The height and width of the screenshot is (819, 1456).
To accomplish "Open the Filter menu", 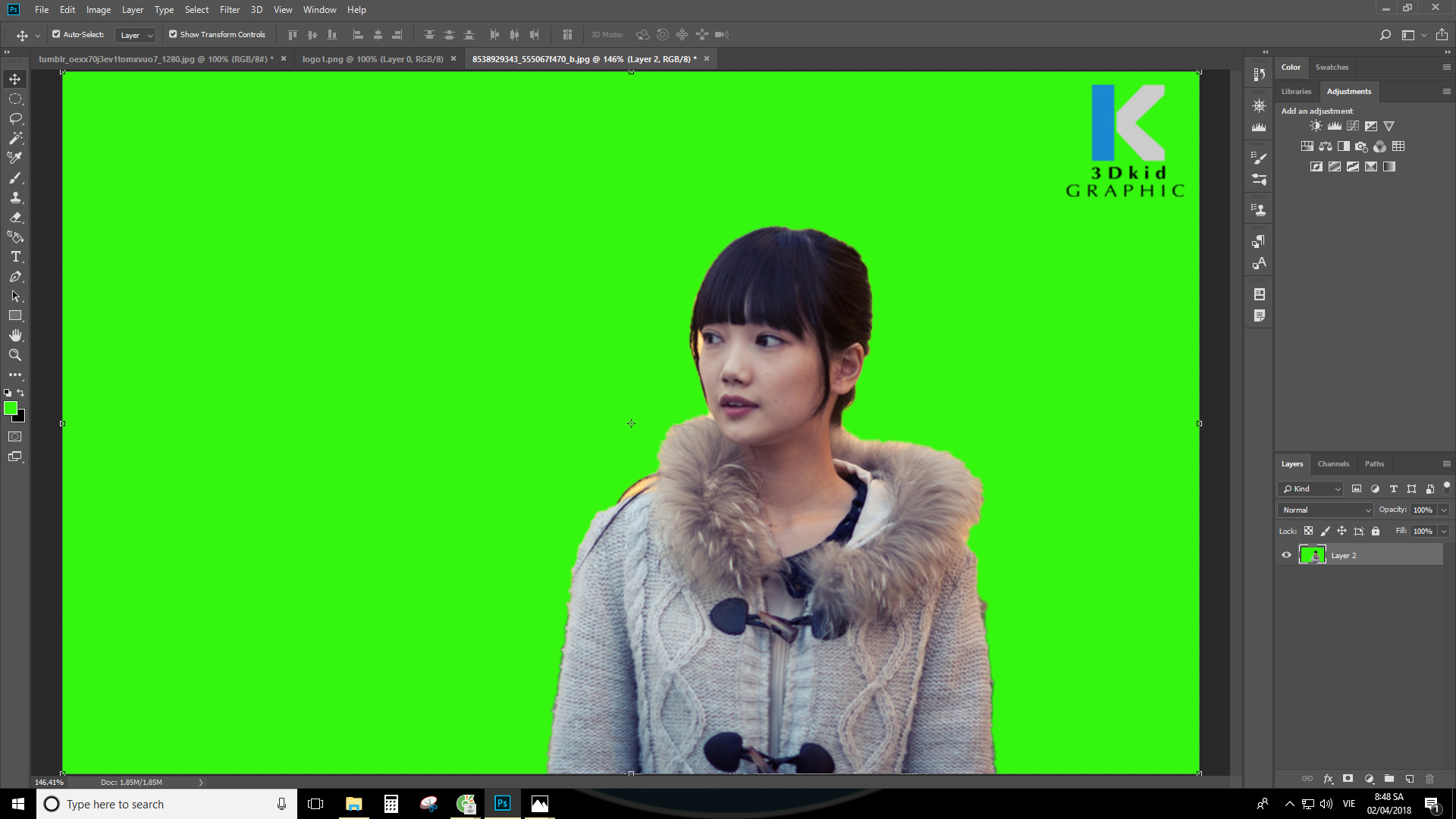I will [x=229, y=10].
